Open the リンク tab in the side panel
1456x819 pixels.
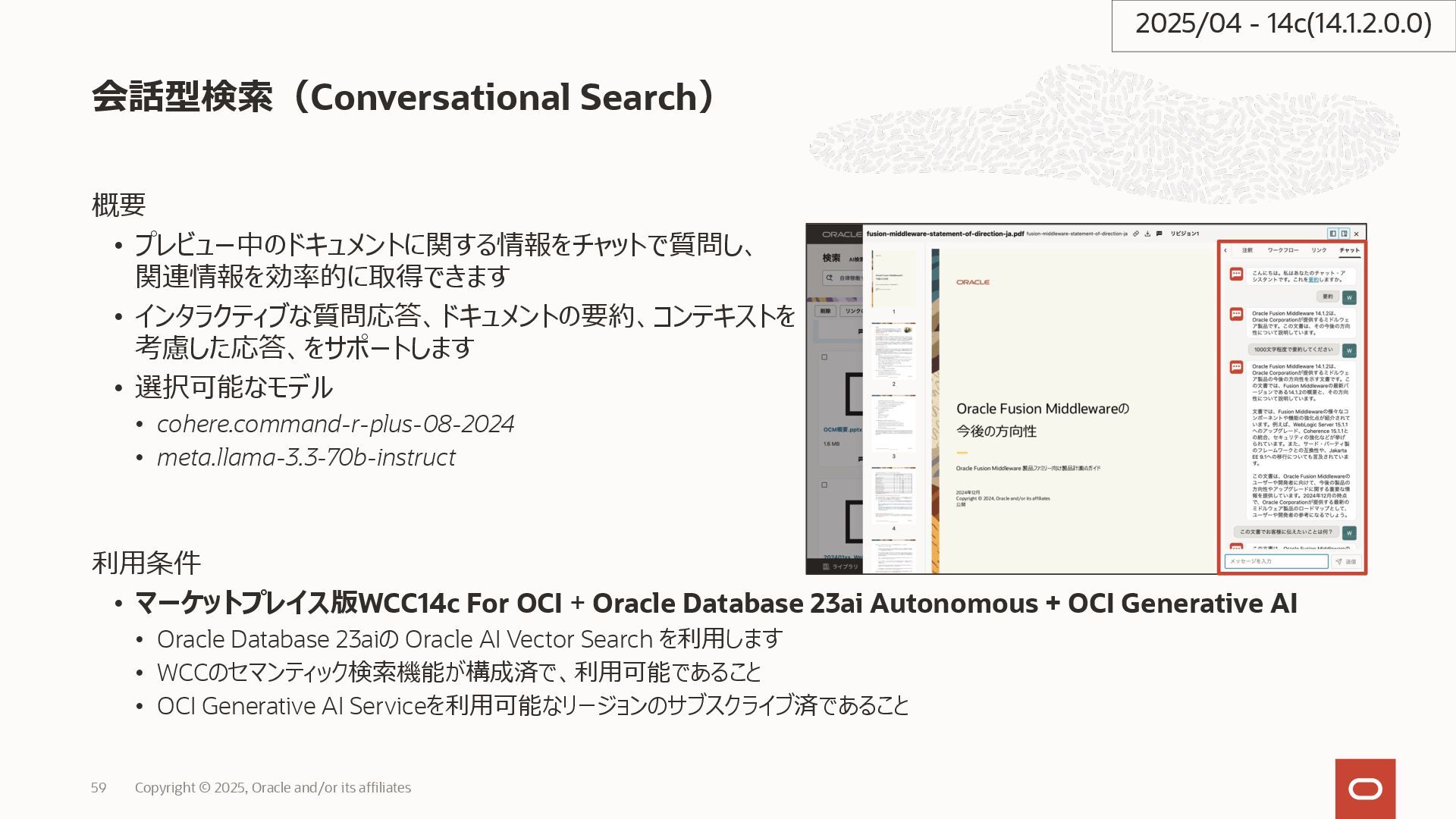pos(1319,250)
